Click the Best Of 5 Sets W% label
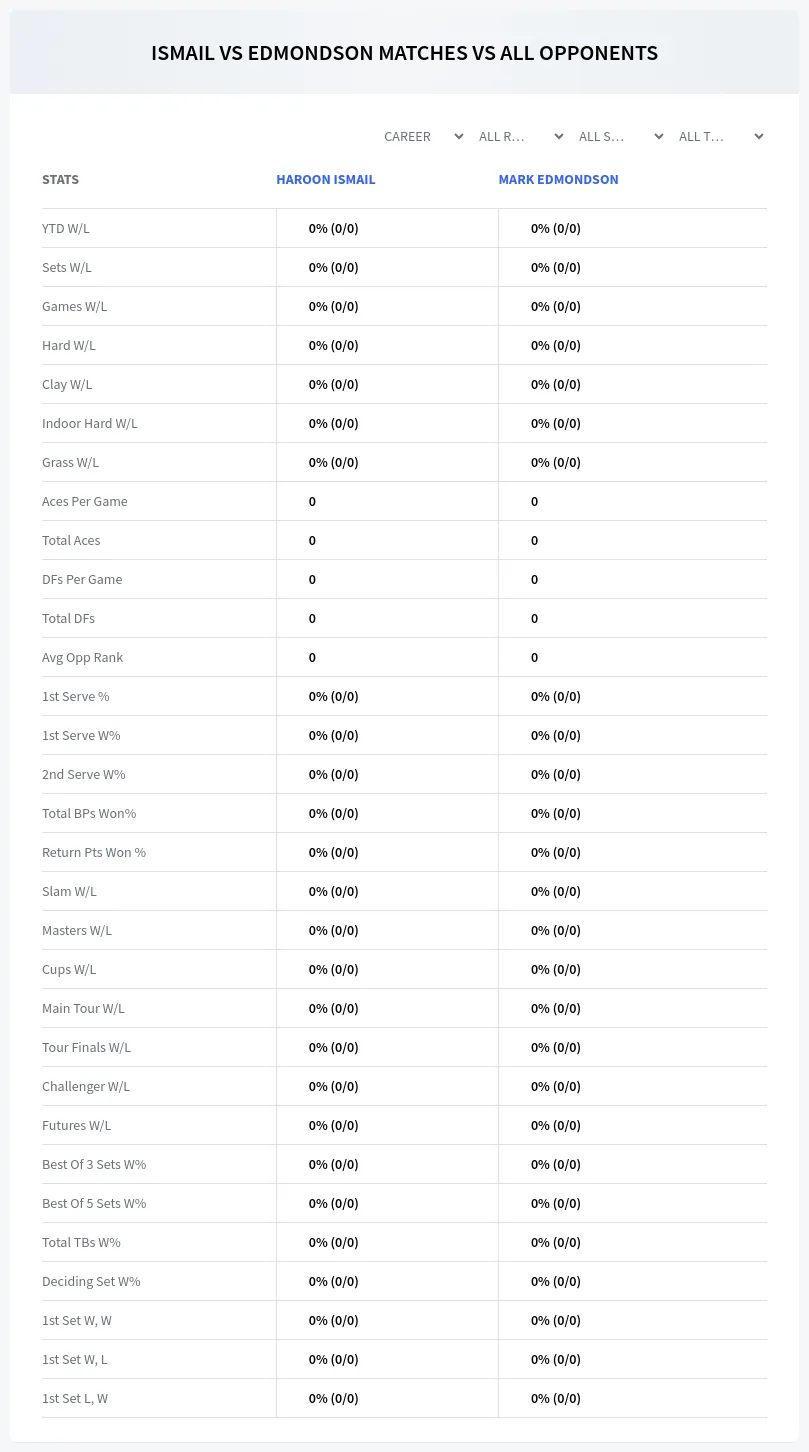809x1452 pixels. [x=94, y=1203]
